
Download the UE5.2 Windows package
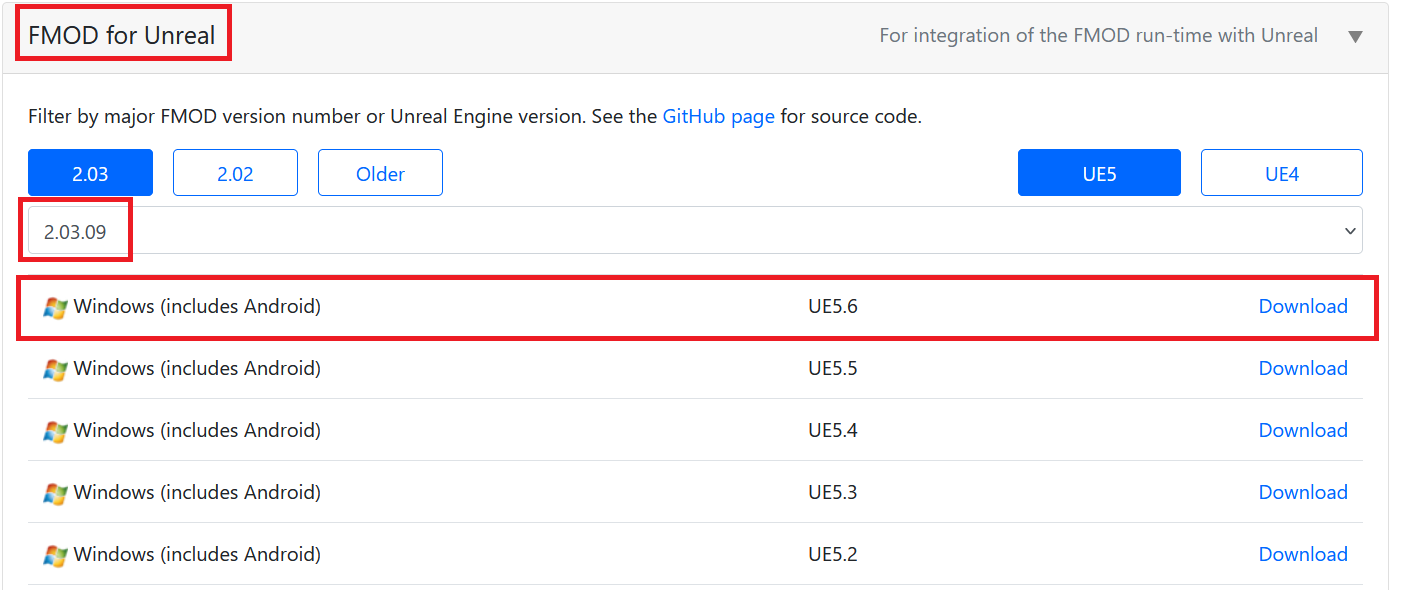(x=1303, y=554)
